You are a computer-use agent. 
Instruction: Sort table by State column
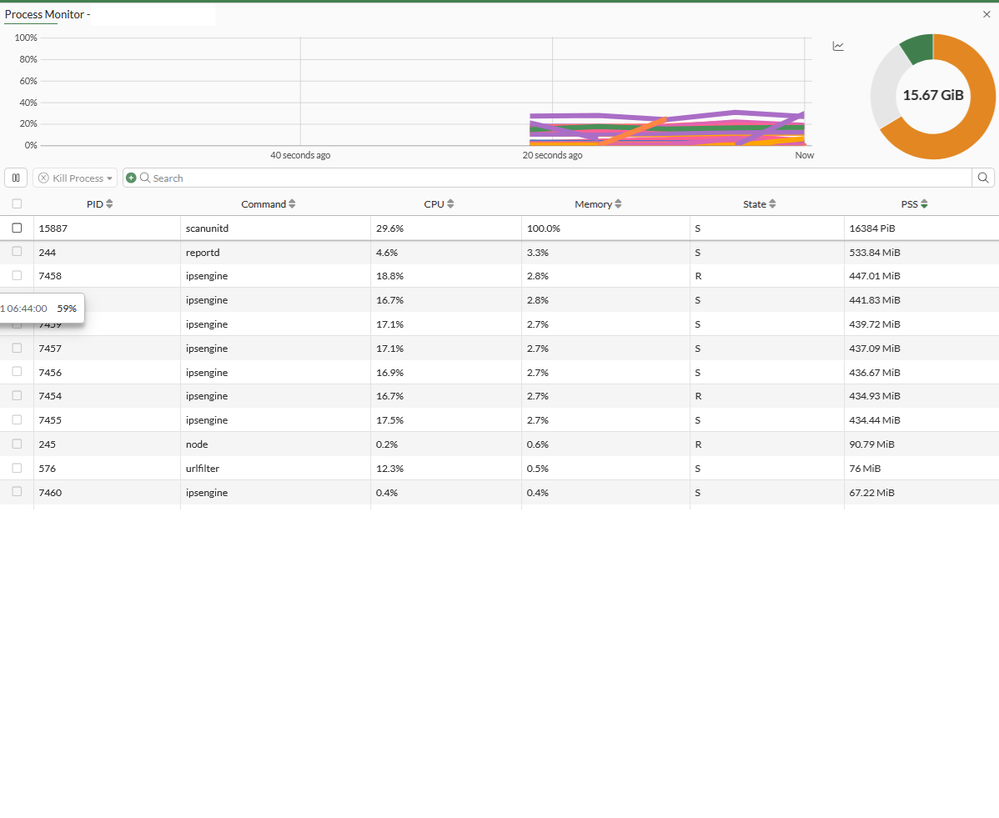759,204
